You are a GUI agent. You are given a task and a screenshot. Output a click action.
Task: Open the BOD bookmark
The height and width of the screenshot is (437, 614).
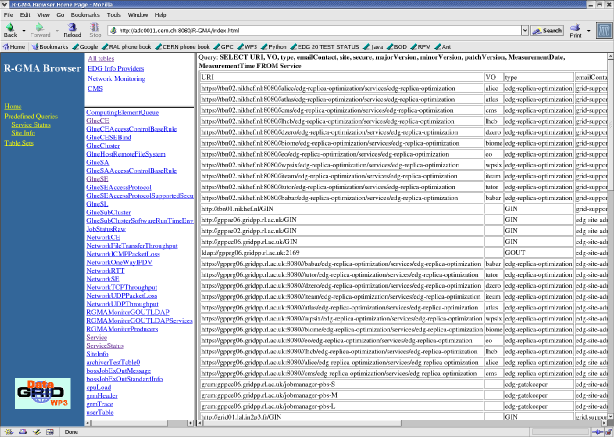[397, 47]
